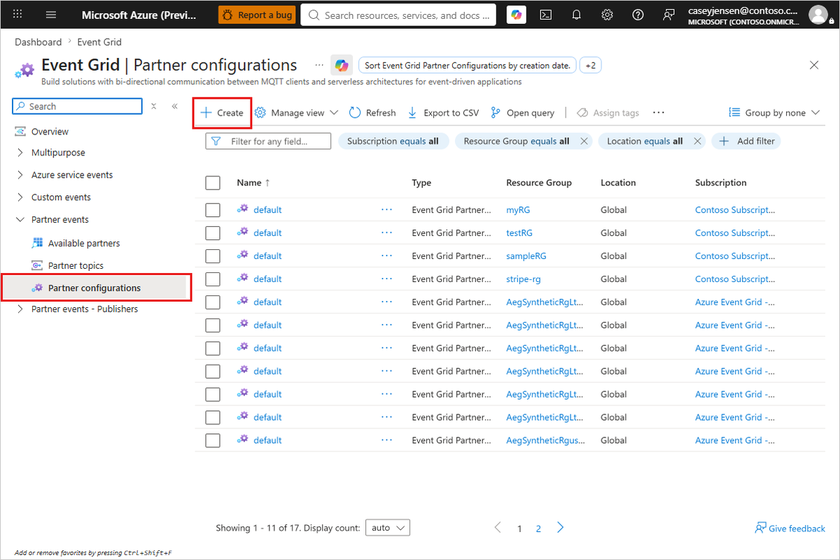Check the stripe-rg row checkbox
Screen dimensions: 840x560
213,279
